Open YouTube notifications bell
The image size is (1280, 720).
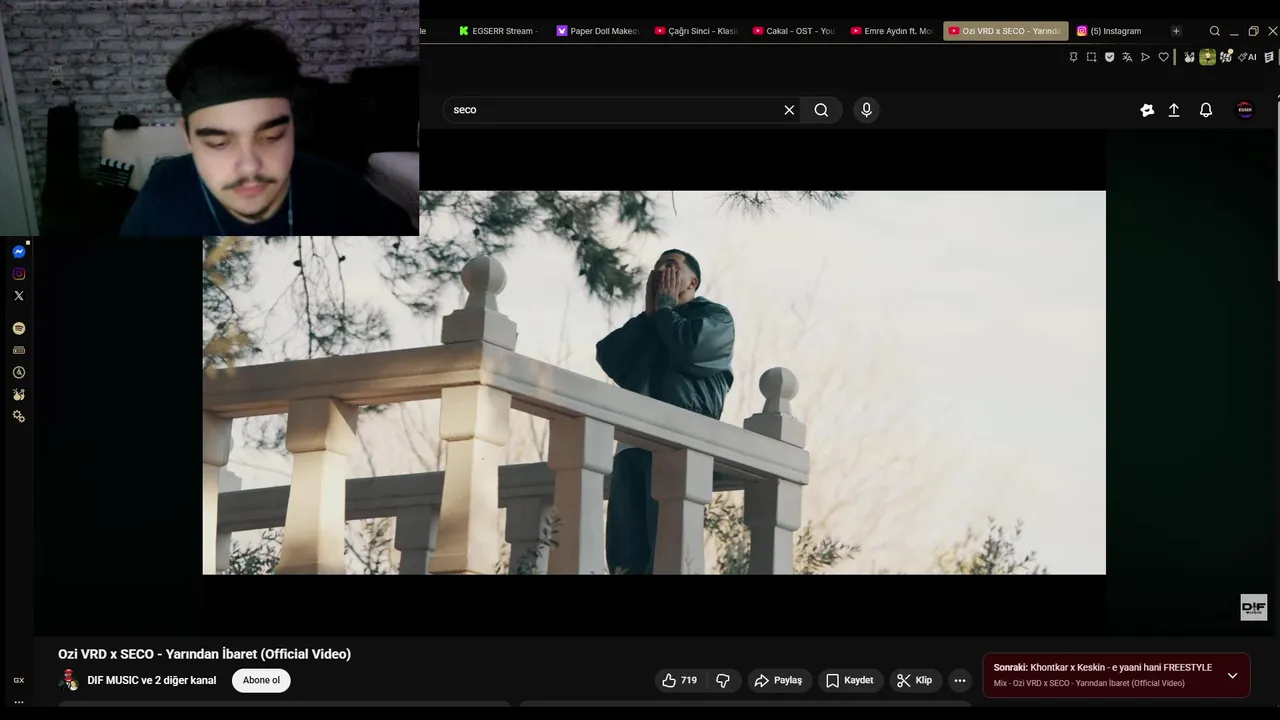click(x=1206, y=110)
